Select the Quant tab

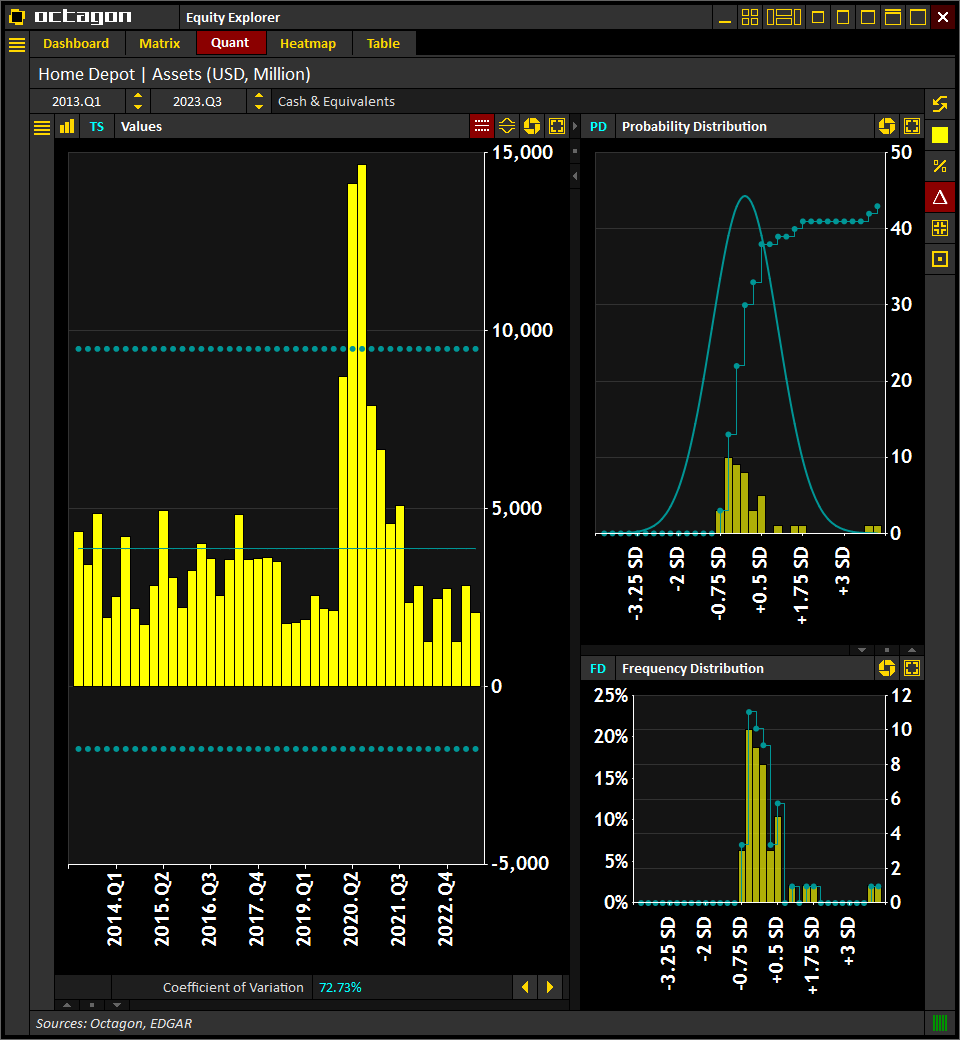230,43
